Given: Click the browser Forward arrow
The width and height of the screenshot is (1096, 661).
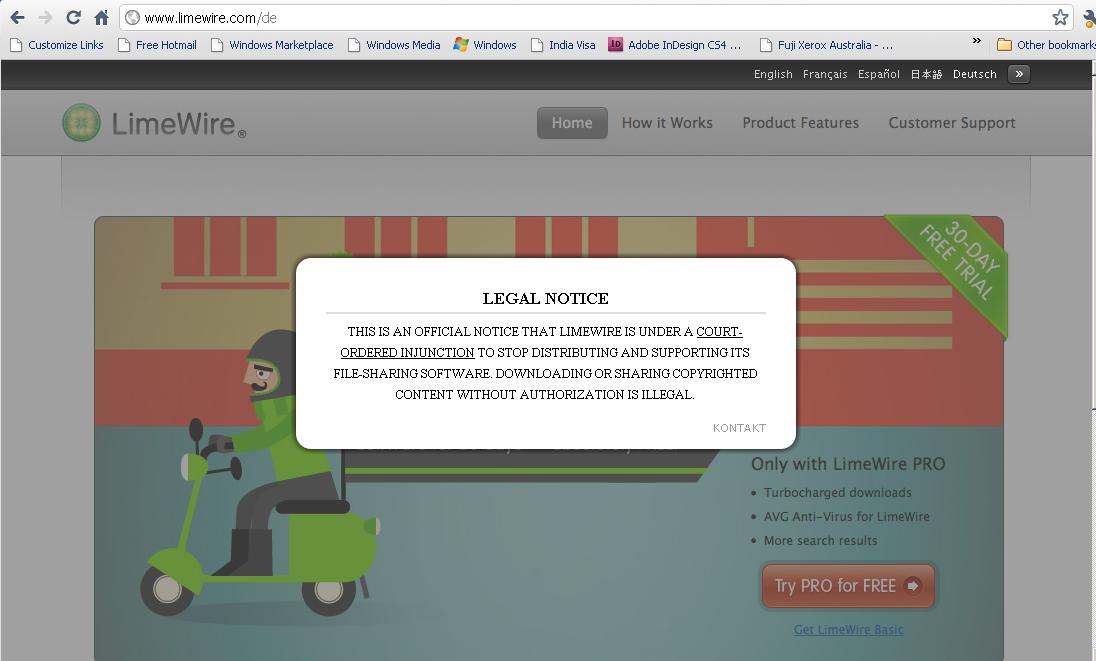Looking at the screenshot, I should [45, 17].
